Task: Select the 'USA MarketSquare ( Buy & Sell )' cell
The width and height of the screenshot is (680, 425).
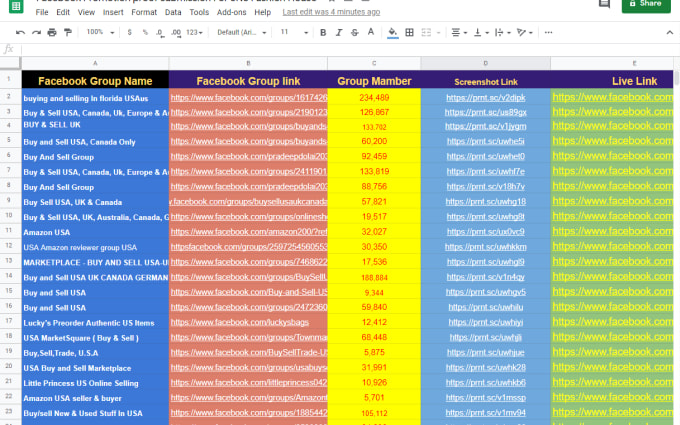Action: [95, 338]
